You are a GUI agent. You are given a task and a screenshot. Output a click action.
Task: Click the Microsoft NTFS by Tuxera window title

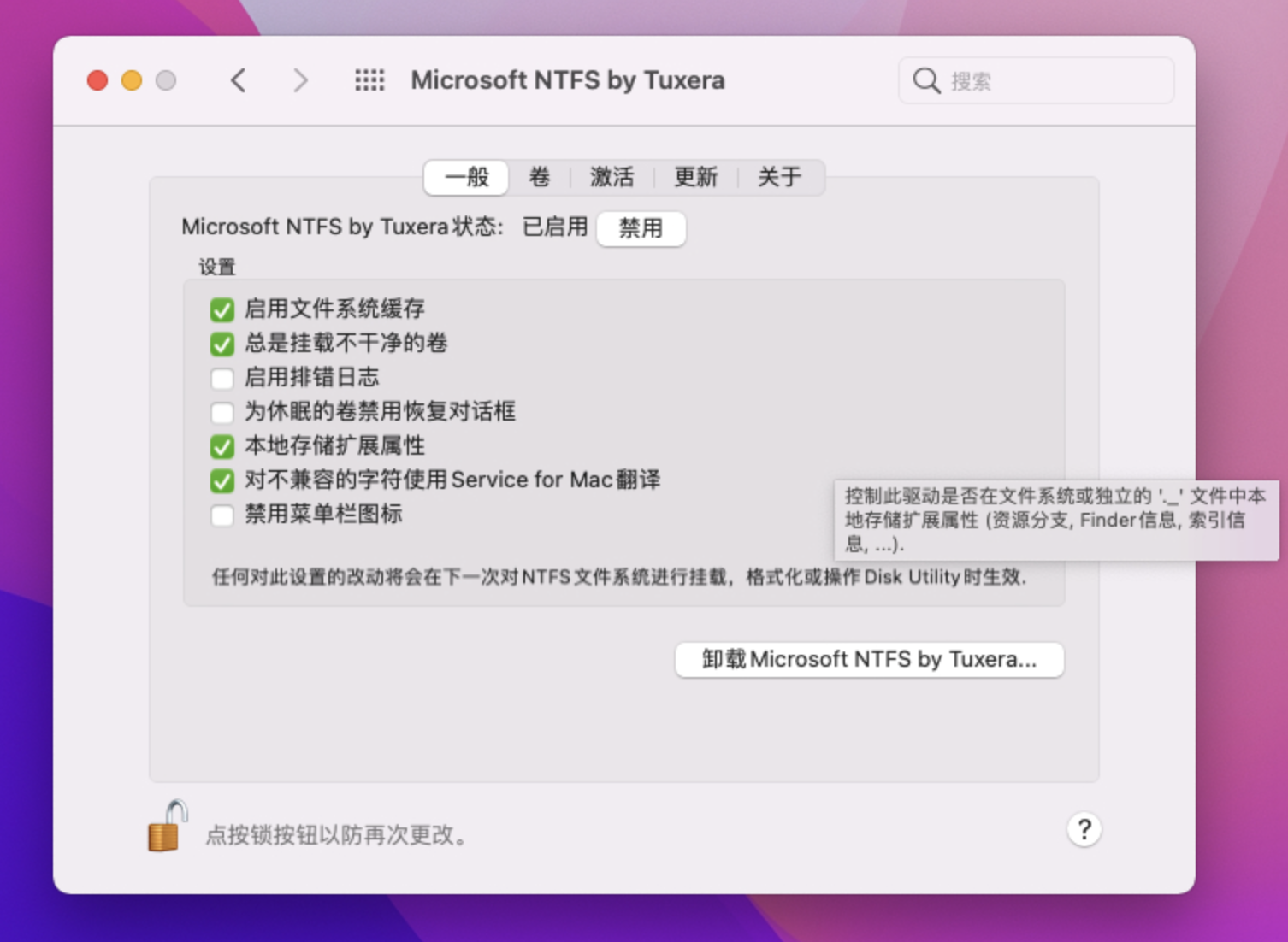coord(568,80)
